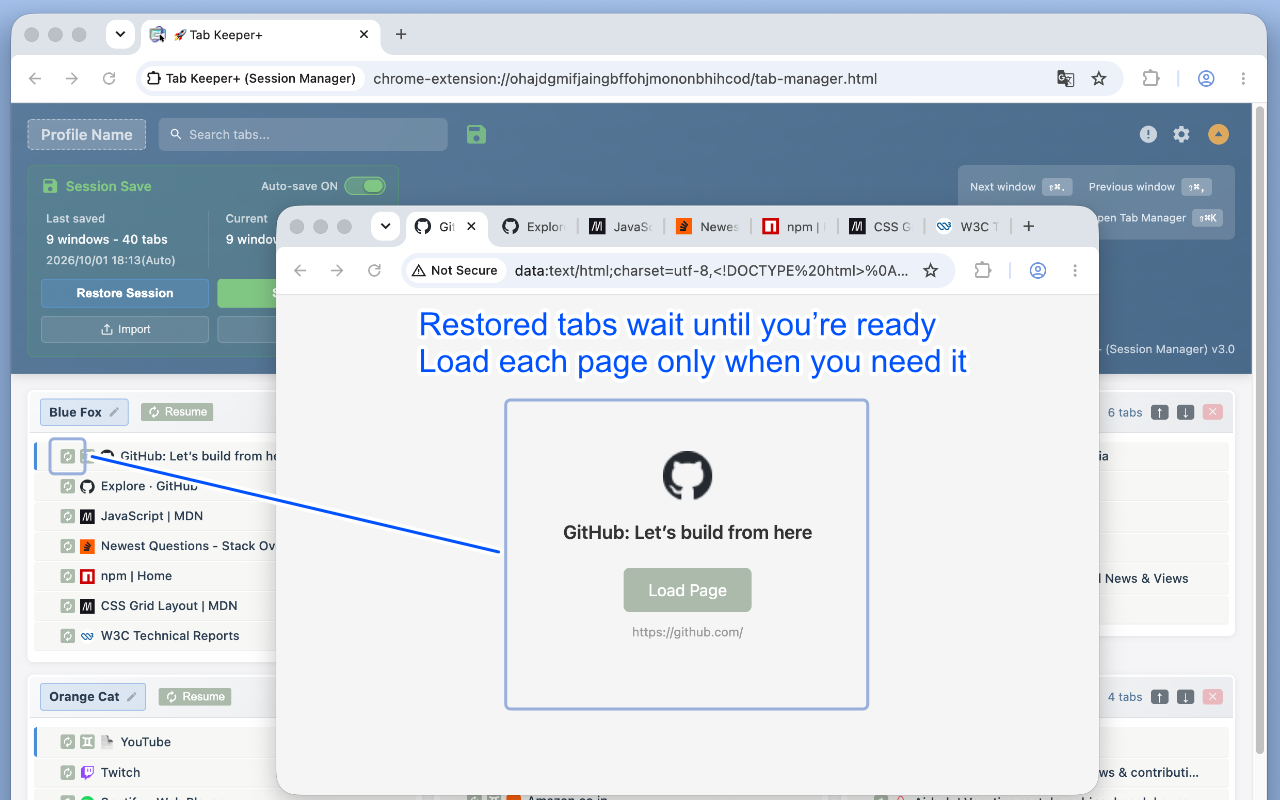
Task: Reload the JavaScript | MDN tab entry
Action: tap(67, 516)
